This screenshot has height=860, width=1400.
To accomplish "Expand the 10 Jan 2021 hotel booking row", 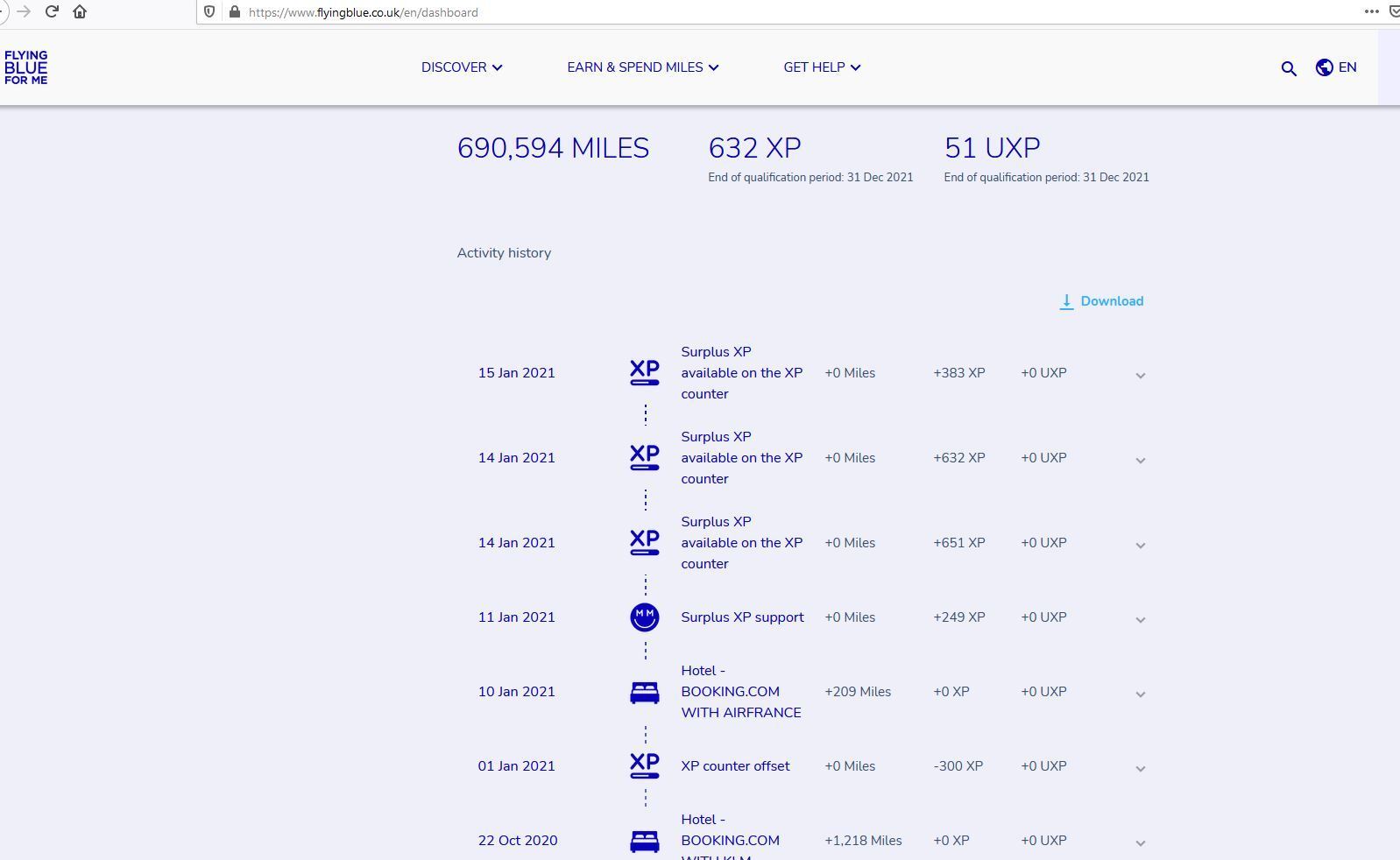I will point(1140,694).
